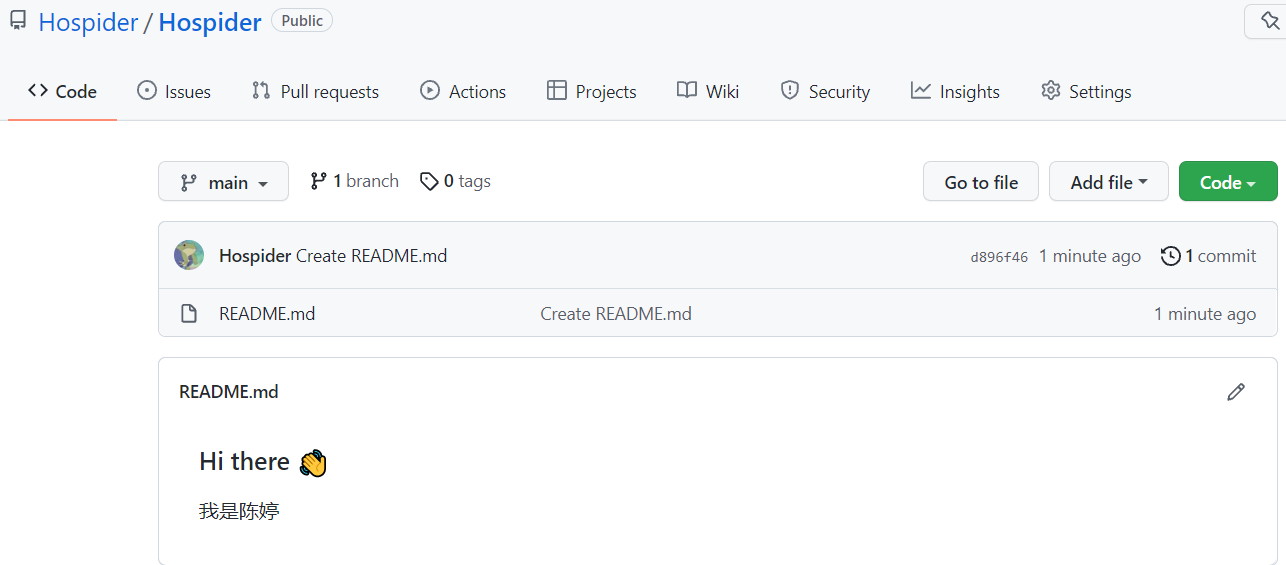Click the pin button at top right
The height and width of the screenshot is (565, 1286).
pos(1268,21)
